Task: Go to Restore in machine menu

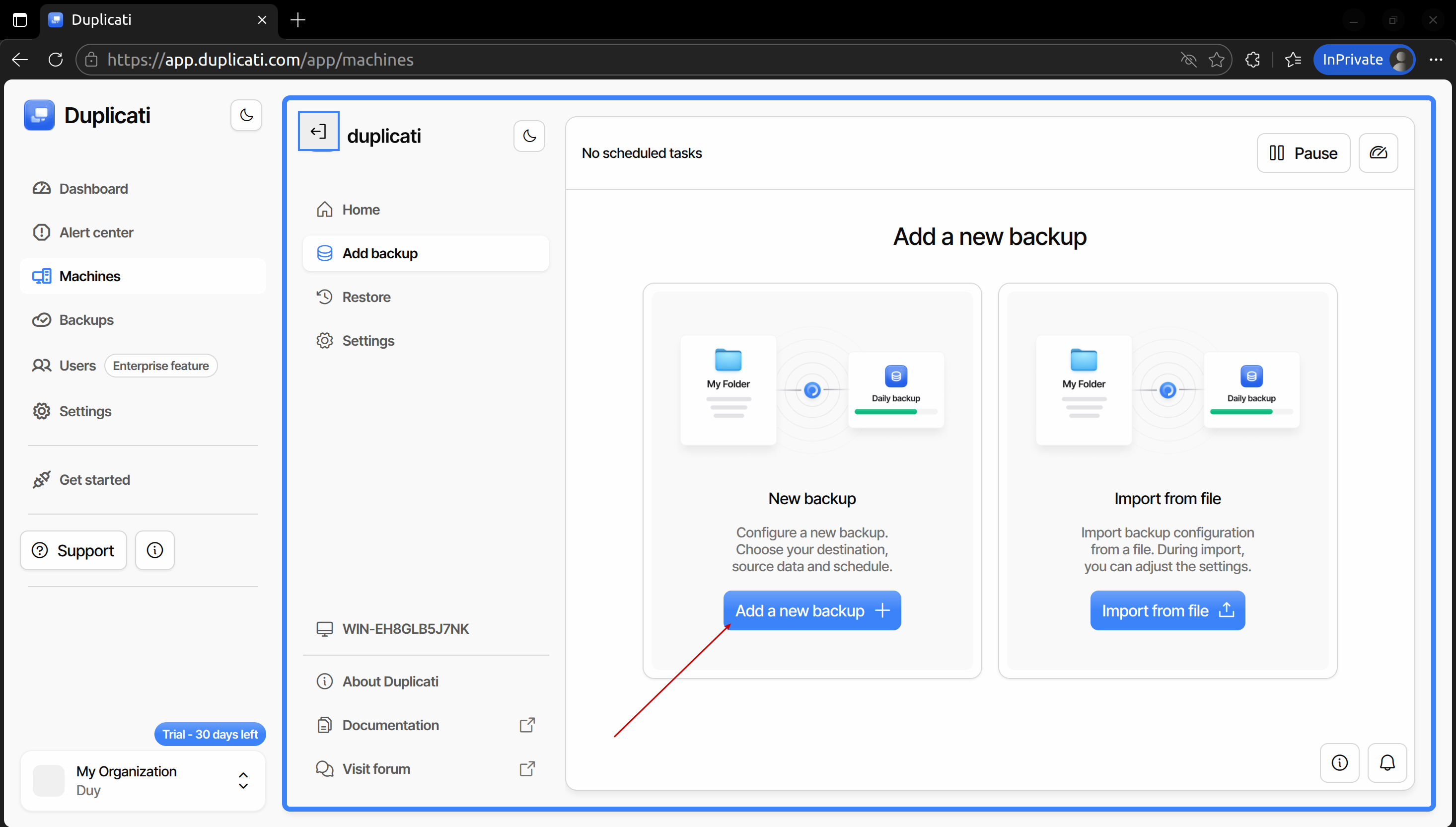Action: 365,297
